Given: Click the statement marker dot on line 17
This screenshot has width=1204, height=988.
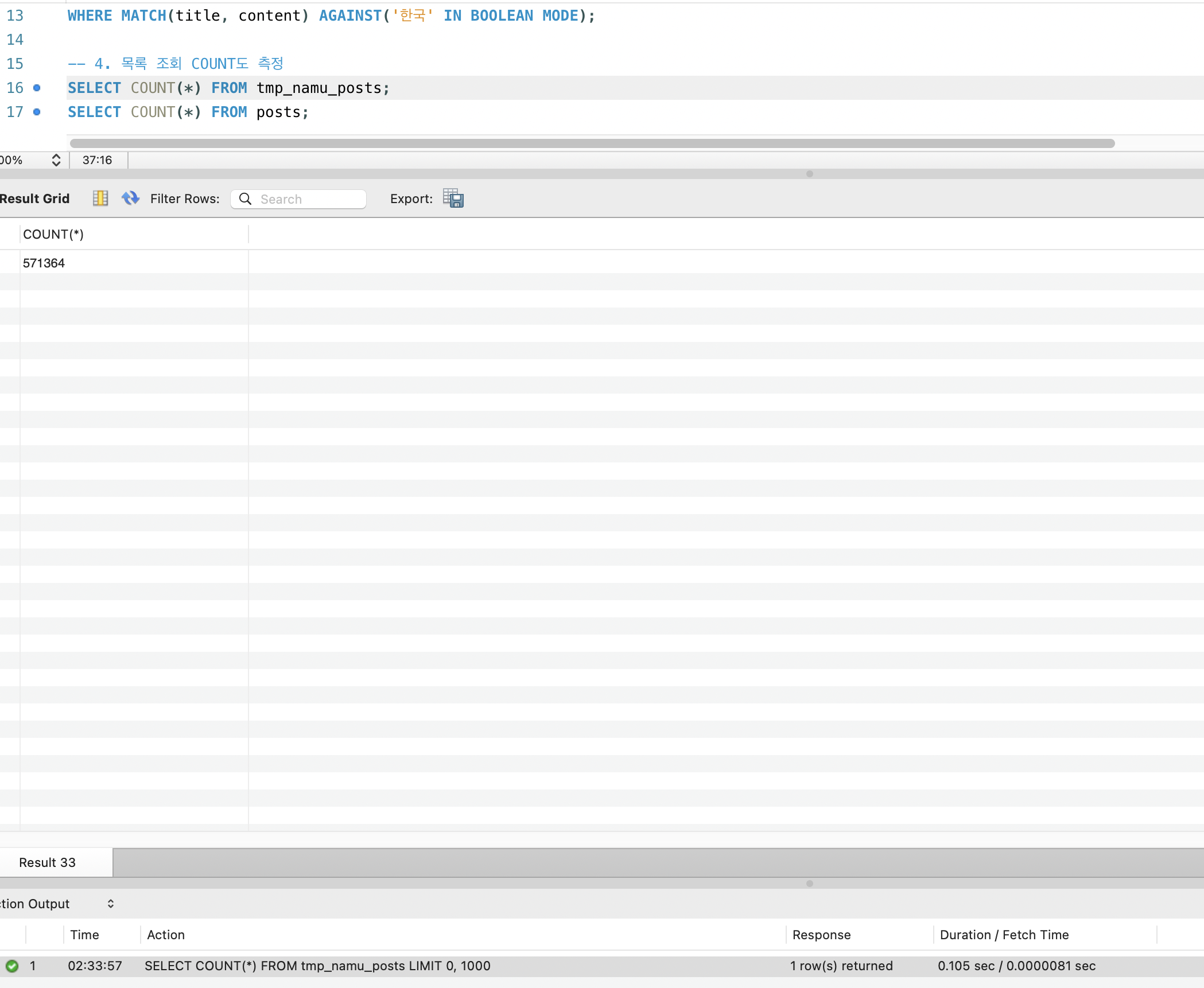Looking at the screenshot, I should [37, 112].
